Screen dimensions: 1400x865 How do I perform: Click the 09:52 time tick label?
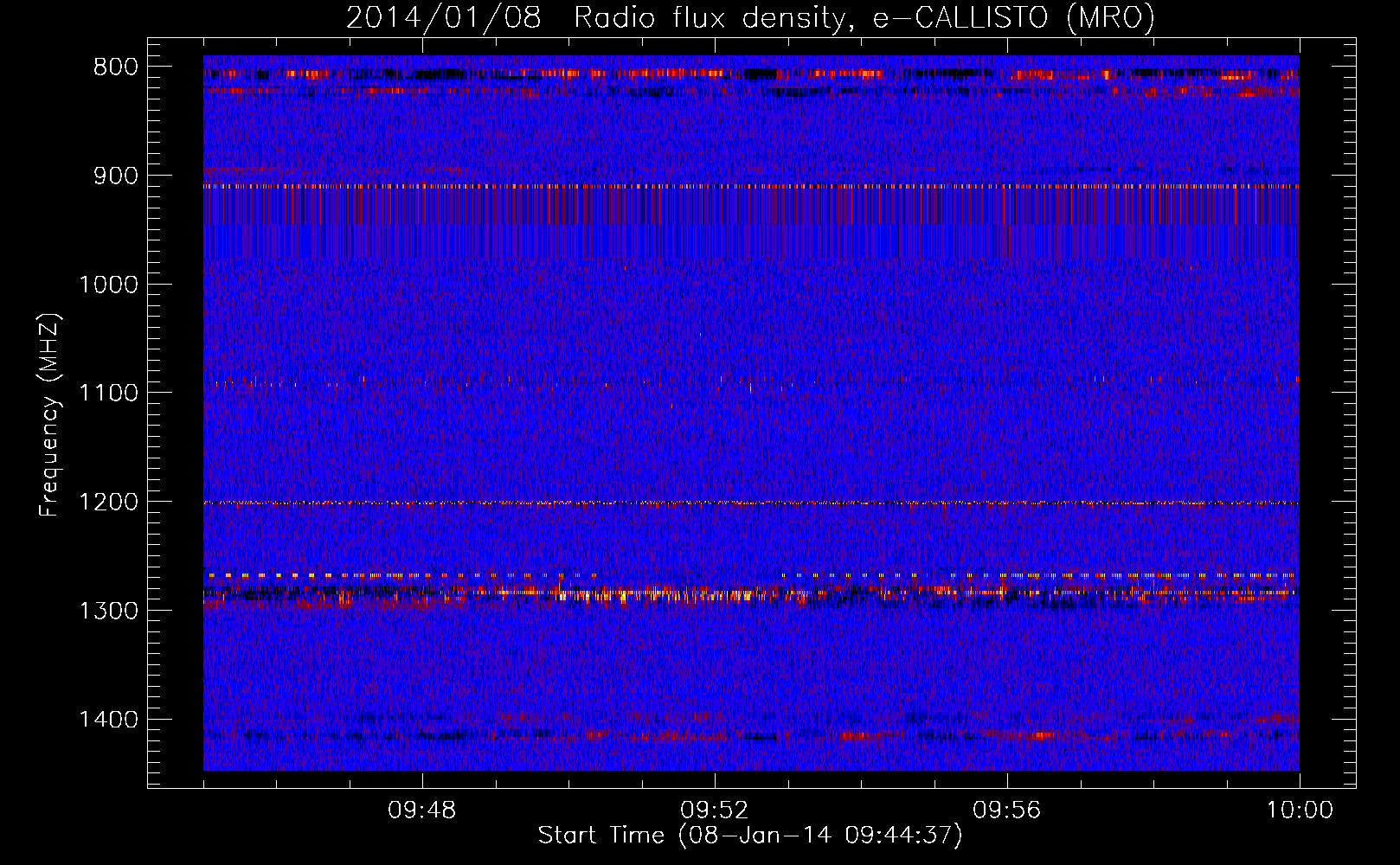point(715,811)
